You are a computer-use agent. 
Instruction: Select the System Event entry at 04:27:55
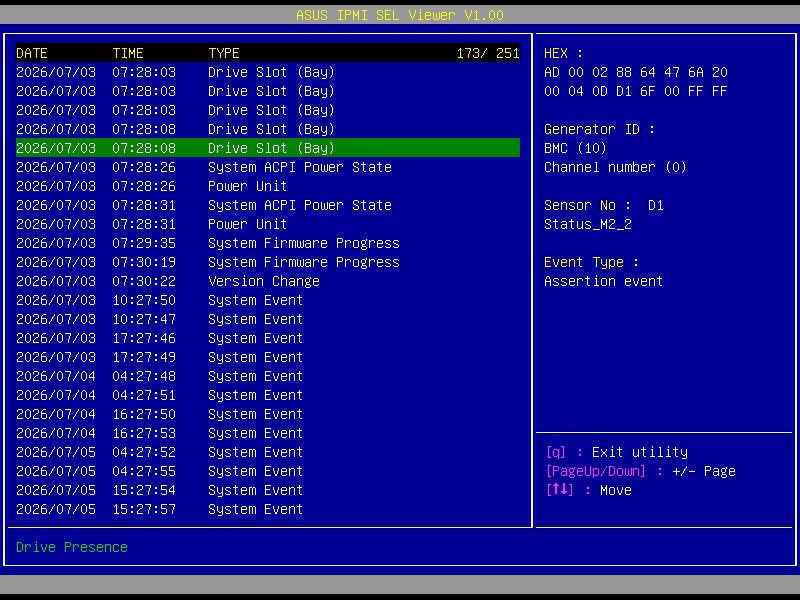point(268,471)
